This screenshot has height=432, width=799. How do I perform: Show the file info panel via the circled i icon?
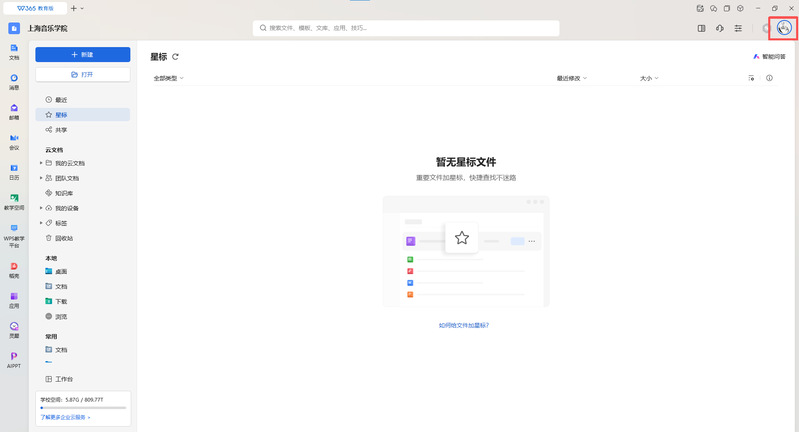click(769, 77)
